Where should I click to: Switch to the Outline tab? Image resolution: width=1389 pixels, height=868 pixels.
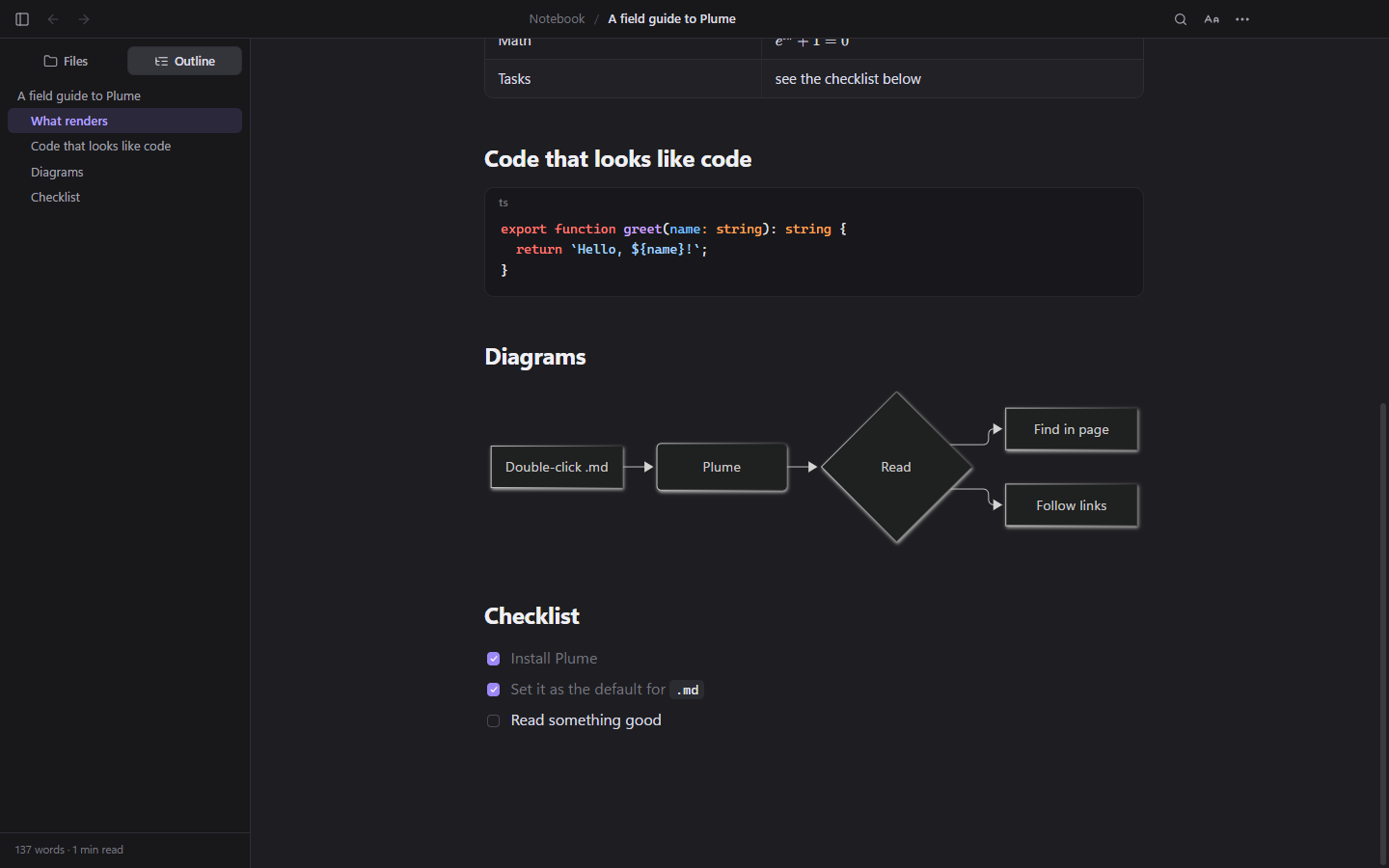tap(184, 61)
